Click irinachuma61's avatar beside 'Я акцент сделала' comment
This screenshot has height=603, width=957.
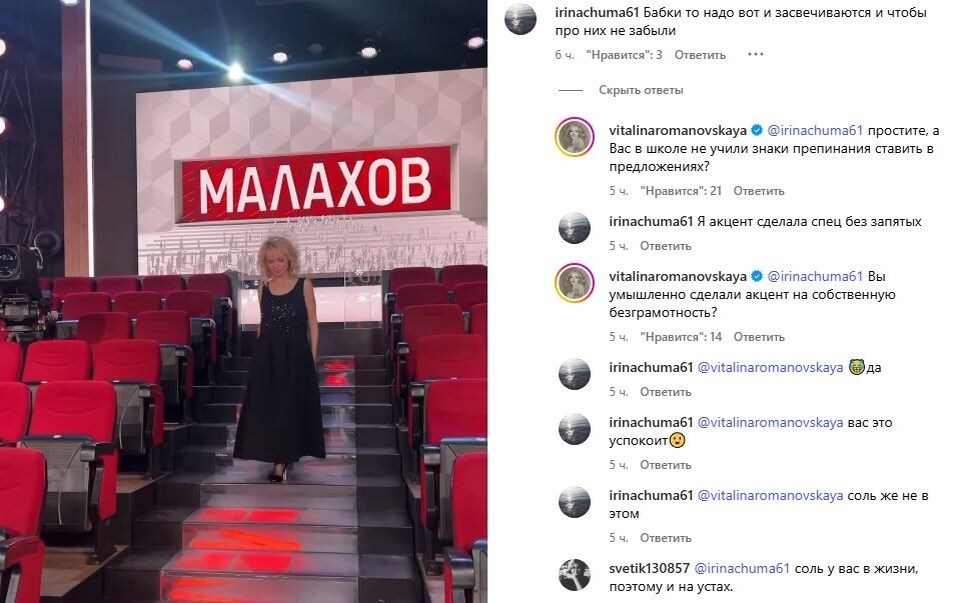pyautogui.click(x=574, y=228)
